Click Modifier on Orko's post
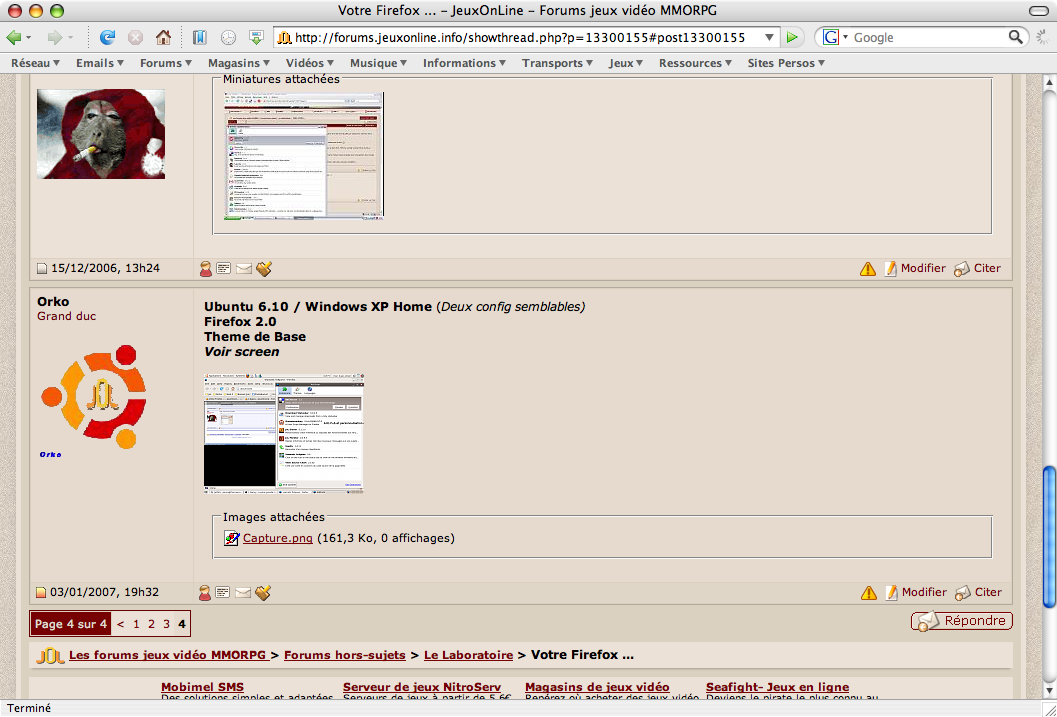The image size is (1057, 717). [x=915, y=592]
